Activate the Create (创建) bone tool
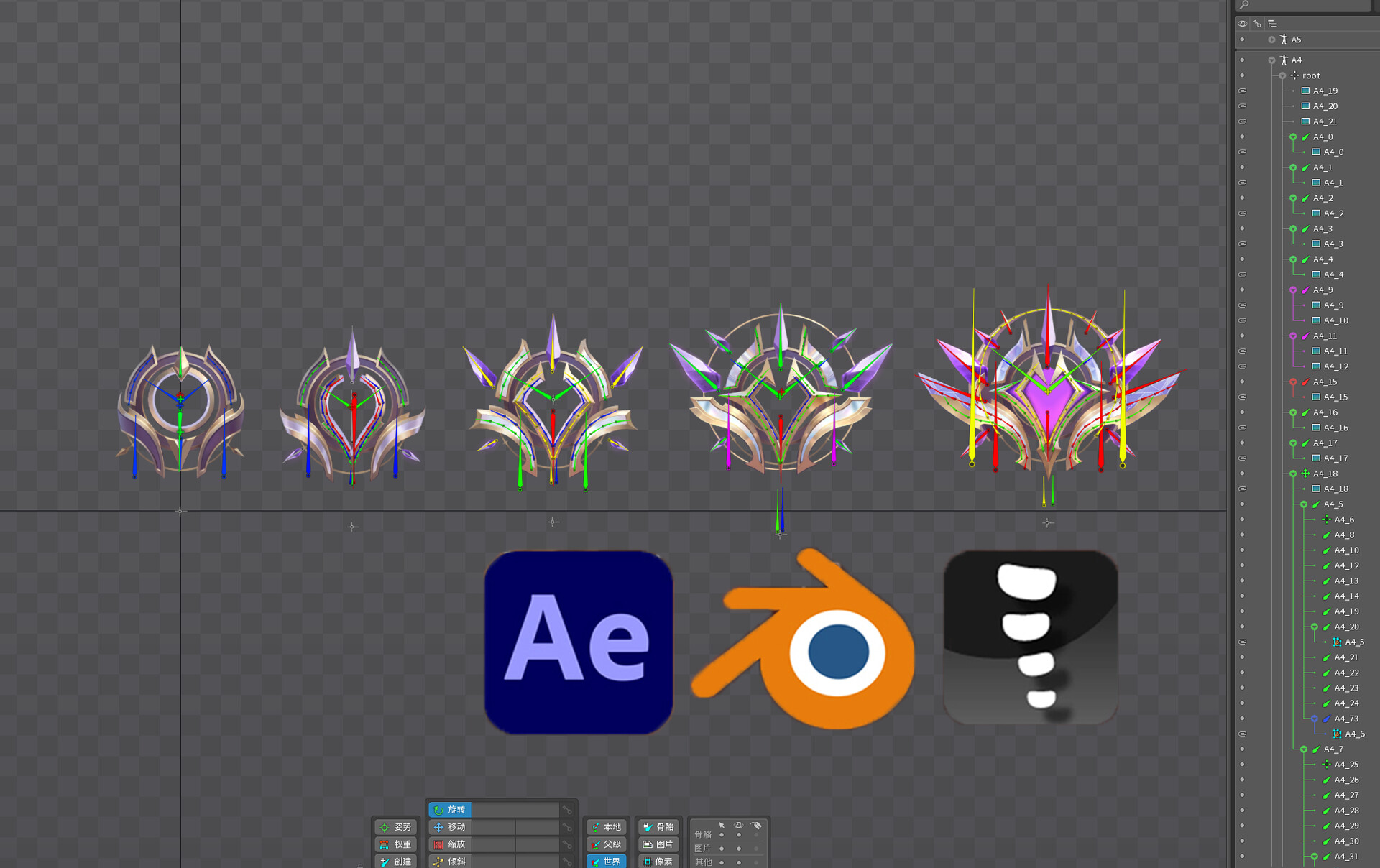Screen dimensions: 1380x868 pyautogui.click(x=396, y=861)
